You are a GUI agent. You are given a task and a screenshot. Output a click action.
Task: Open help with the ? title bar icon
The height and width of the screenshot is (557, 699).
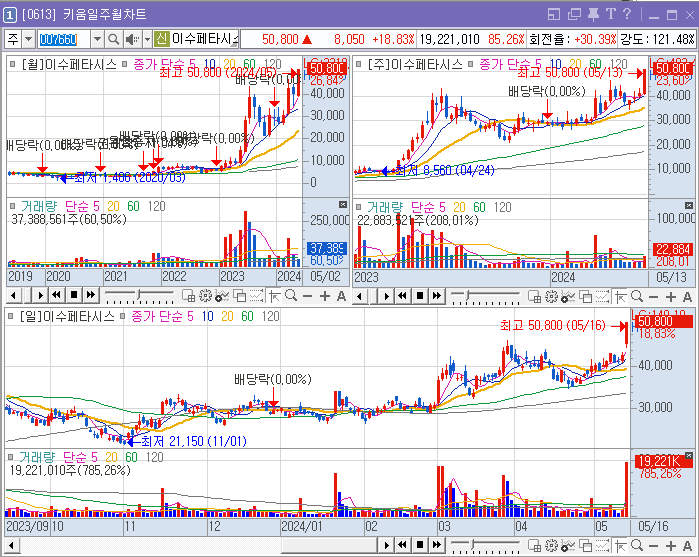coord(626,14)
